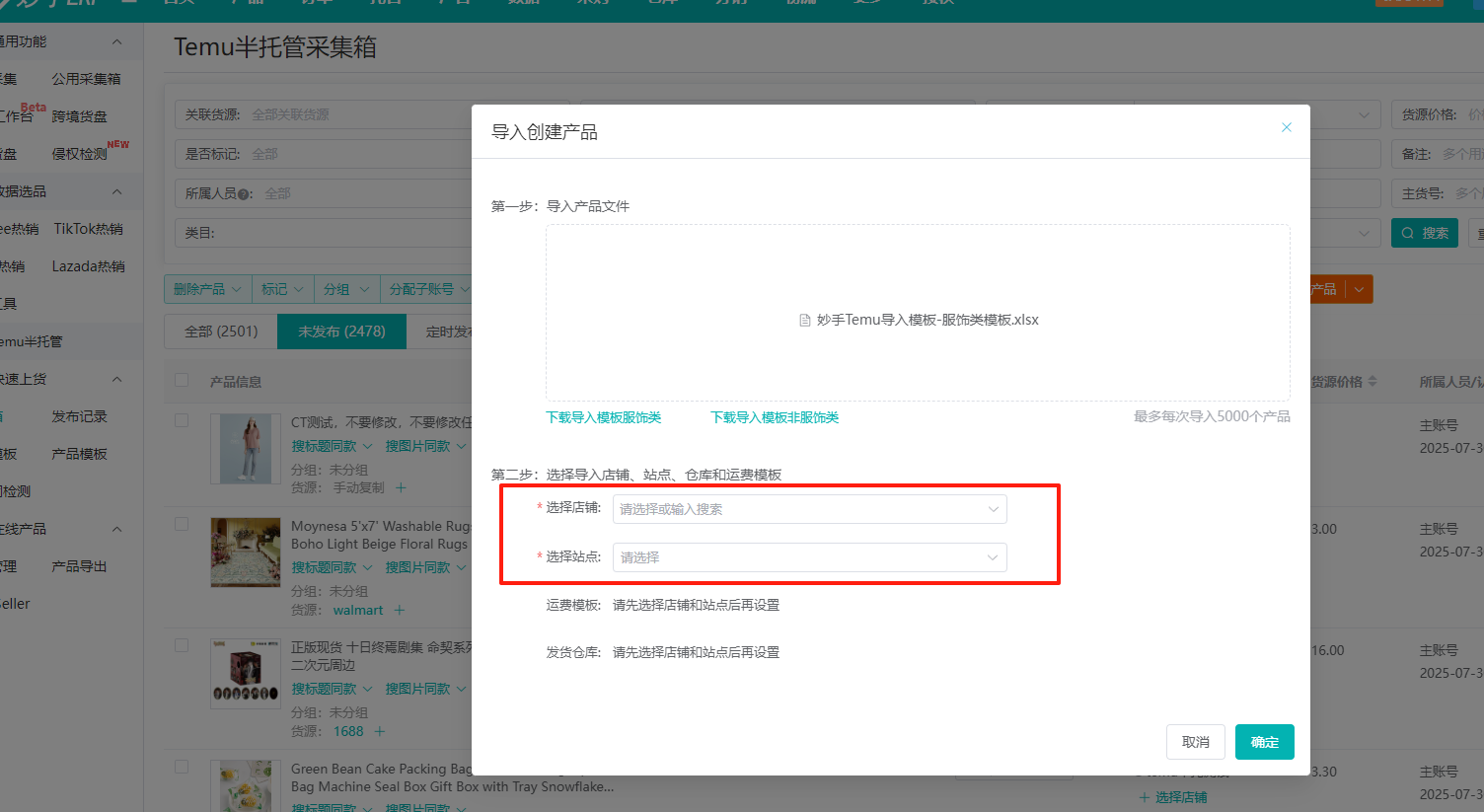Tick the select-all checkbox beside 产品信息
1484x812 pixels.
[x=182, y=381]
